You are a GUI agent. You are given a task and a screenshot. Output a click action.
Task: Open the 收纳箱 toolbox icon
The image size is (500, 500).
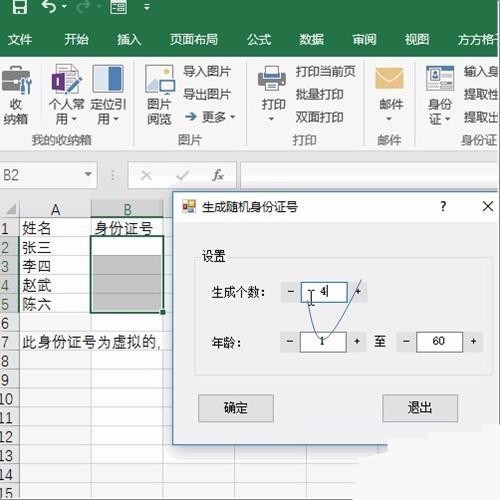[16, 80]
